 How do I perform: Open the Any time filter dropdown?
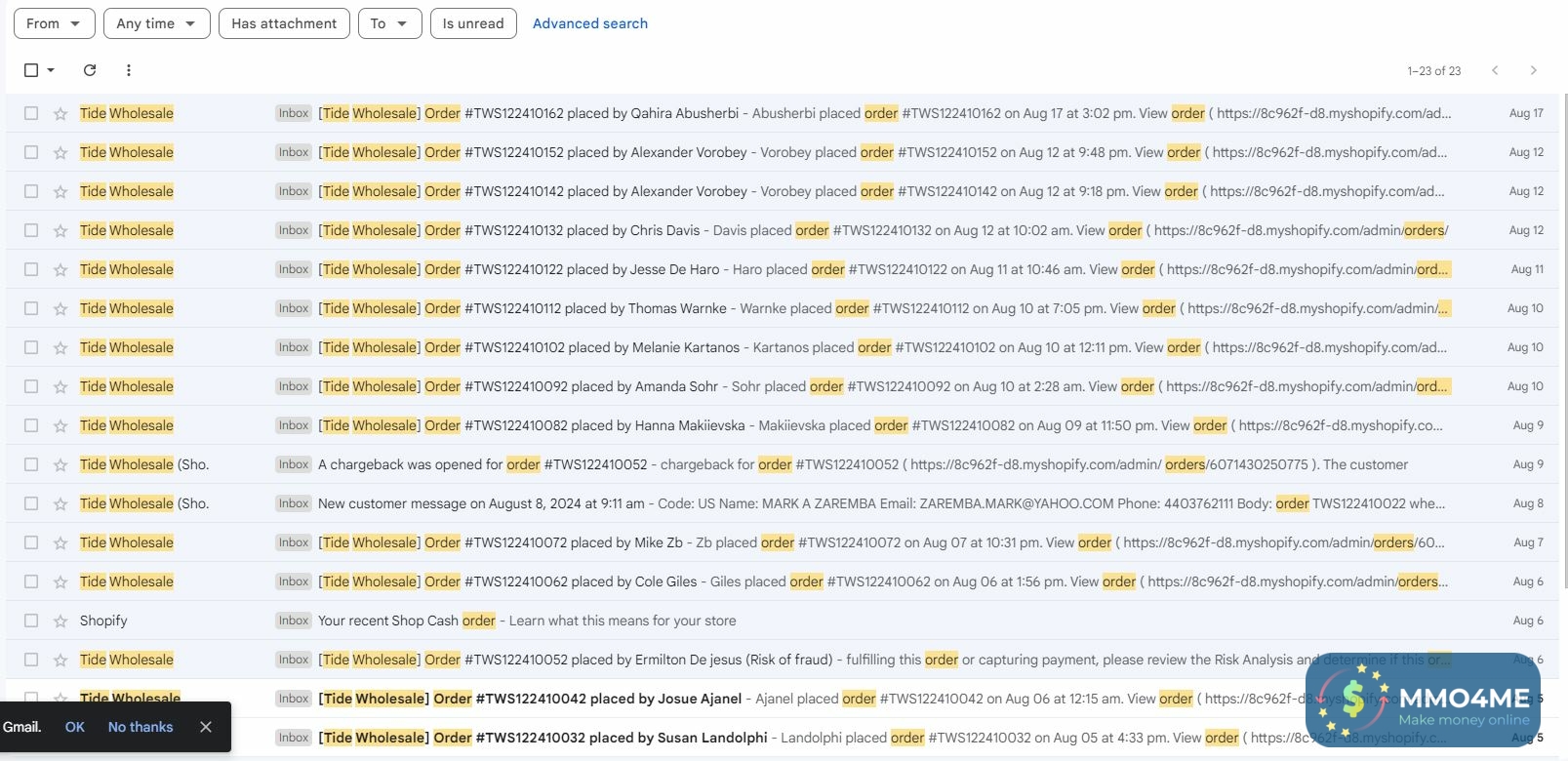click(x=157, y=23)
